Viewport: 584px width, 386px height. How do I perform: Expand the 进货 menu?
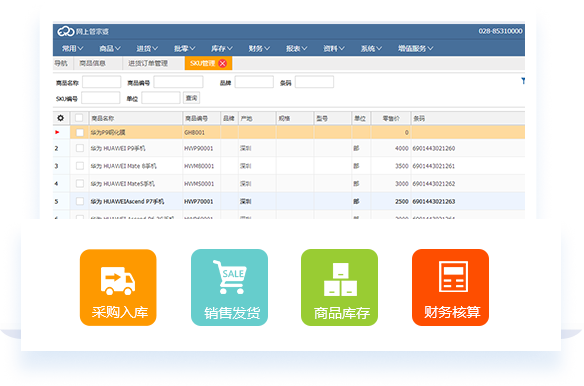[x=147, y=48]
